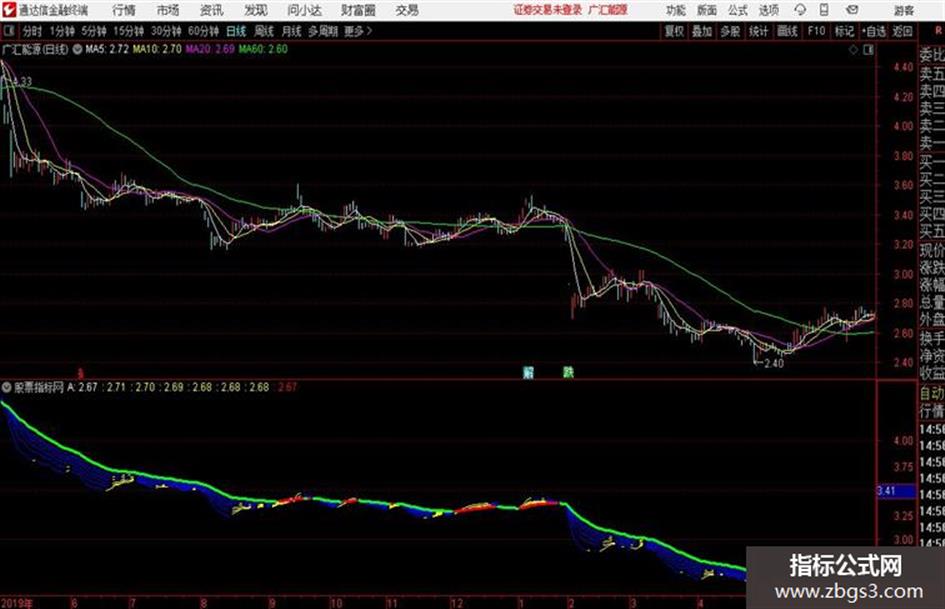
Task: Click the 统计 statistics button
Action: (x=758, y=31)
